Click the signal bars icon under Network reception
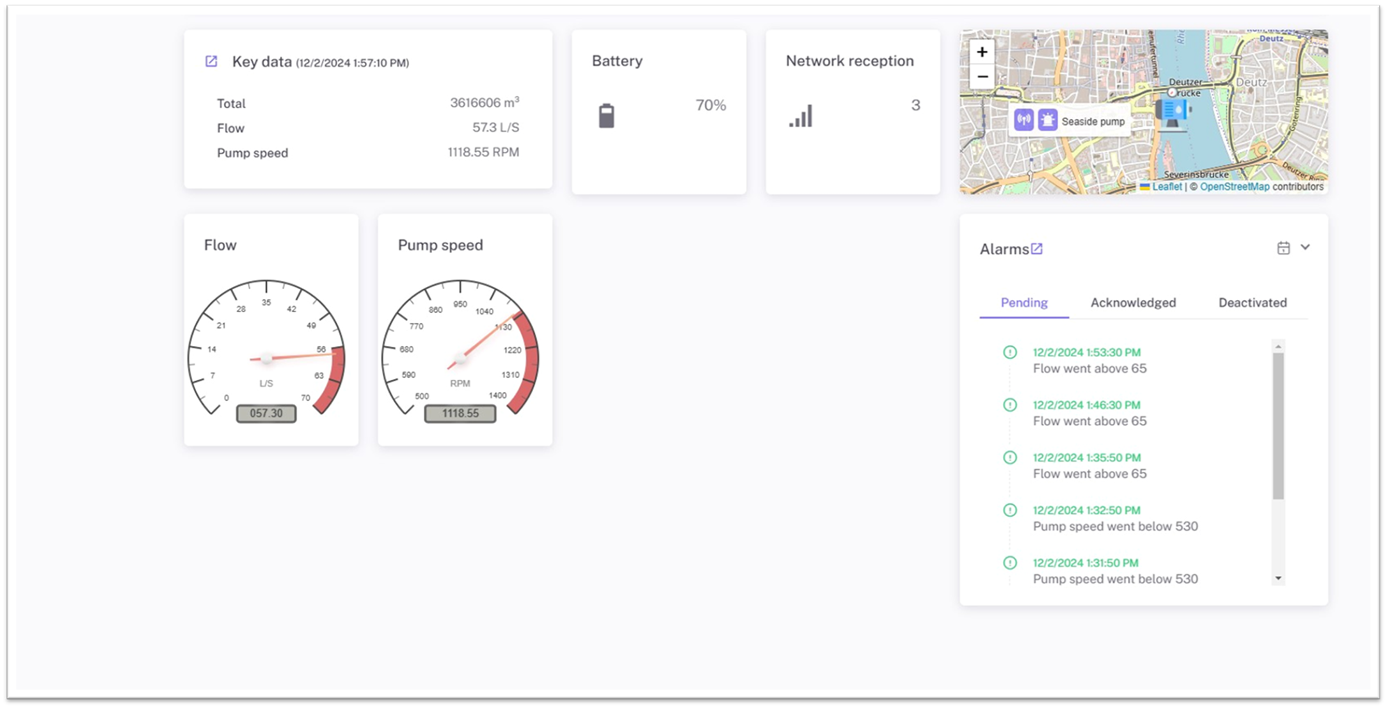The width and height of the screenshot is (1387, 708). (x=800, y=115)
